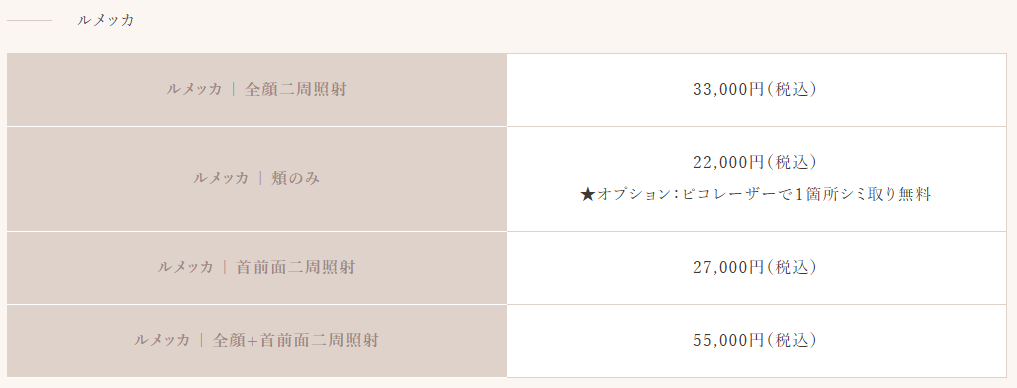Select the ルメッカ 首前面二周照射 label
Screen dimensions: 1017x388
coord(257,267)
